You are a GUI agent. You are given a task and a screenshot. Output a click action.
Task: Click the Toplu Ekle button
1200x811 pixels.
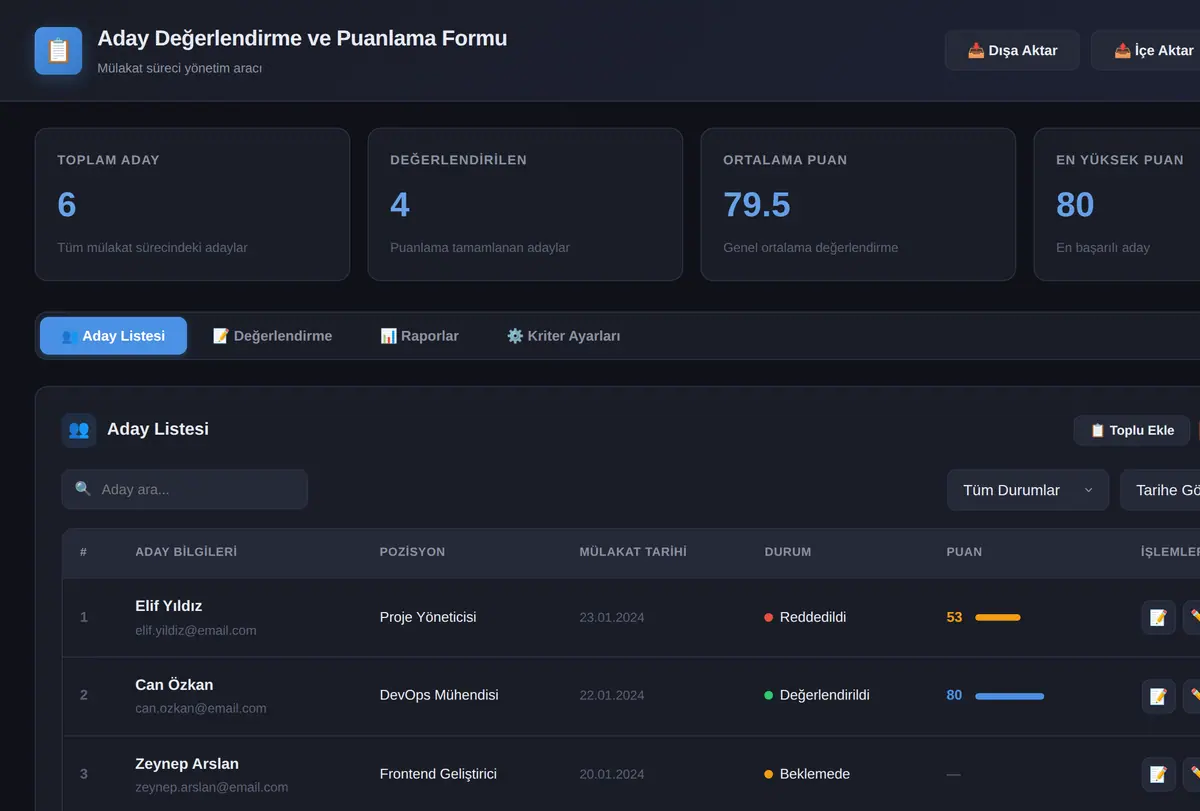[1132, 430]
